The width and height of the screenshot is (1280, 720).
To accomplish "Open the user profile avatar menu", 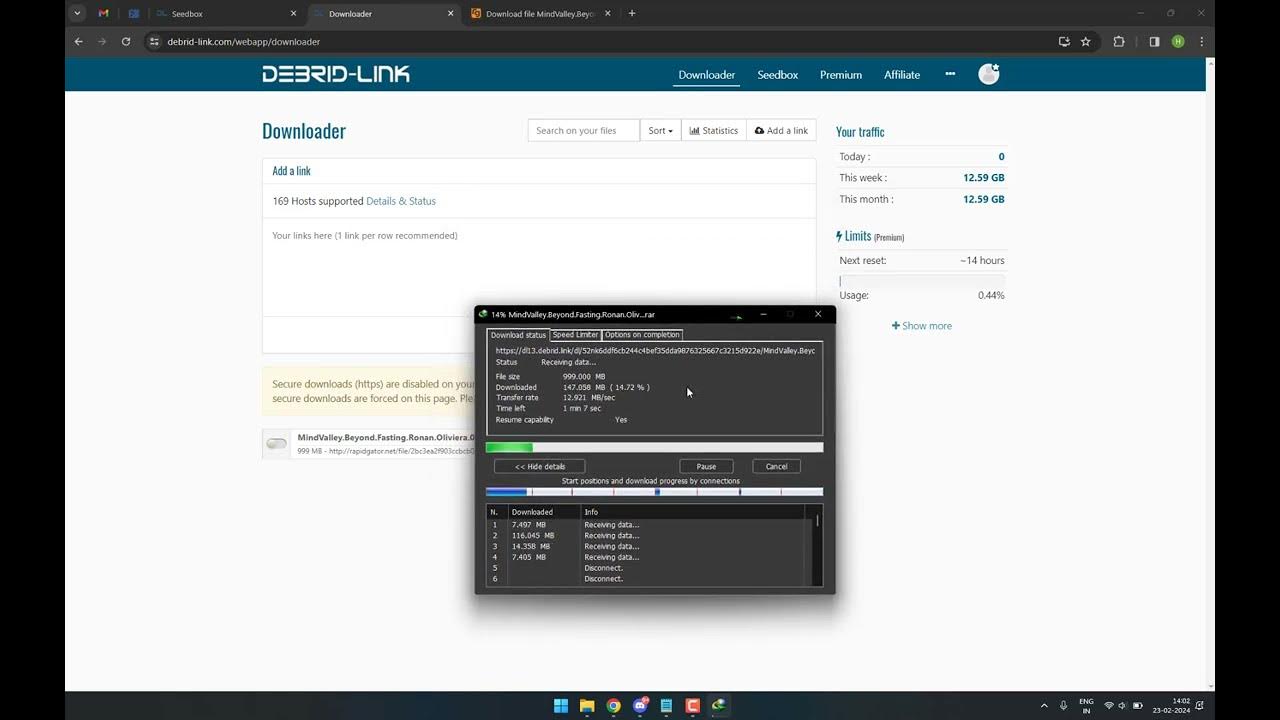I will (989, 74).
